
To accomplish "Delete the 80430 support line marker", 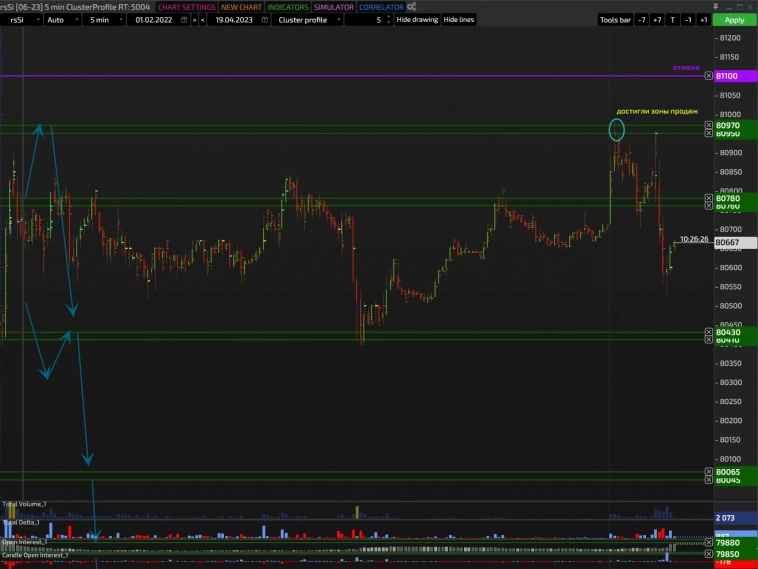I will (709, 332).
